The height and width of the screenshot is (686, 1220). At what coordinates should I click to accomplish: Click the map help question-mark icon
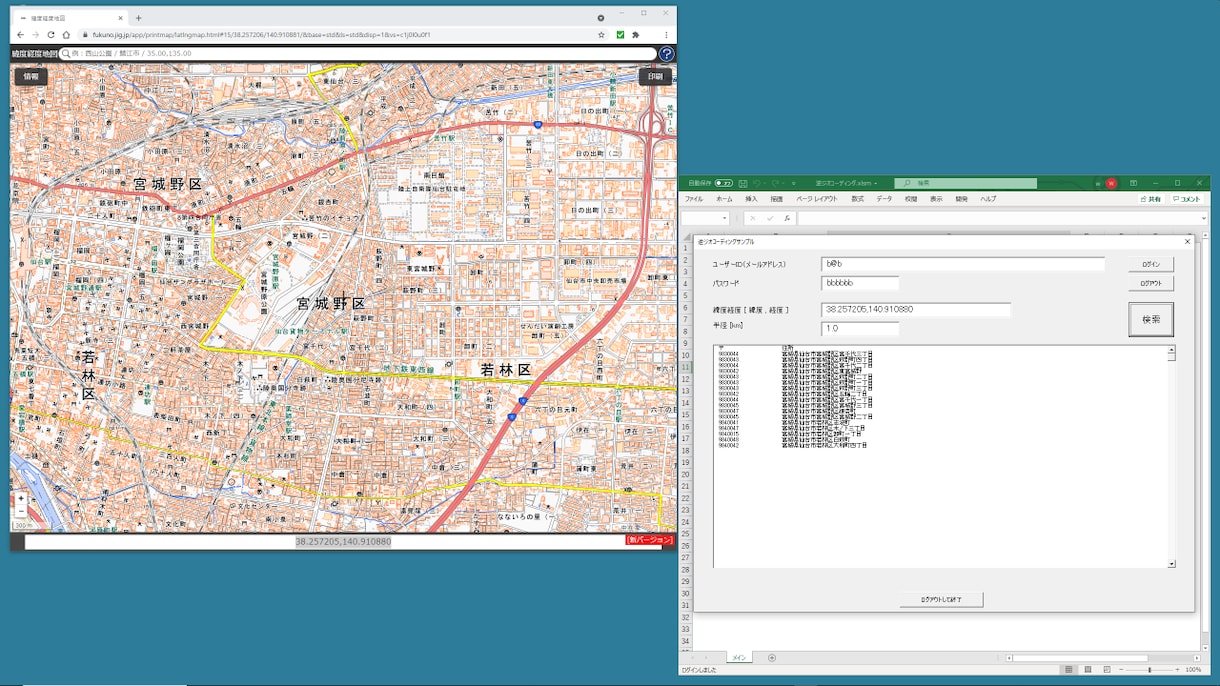[x=666, y=54]
